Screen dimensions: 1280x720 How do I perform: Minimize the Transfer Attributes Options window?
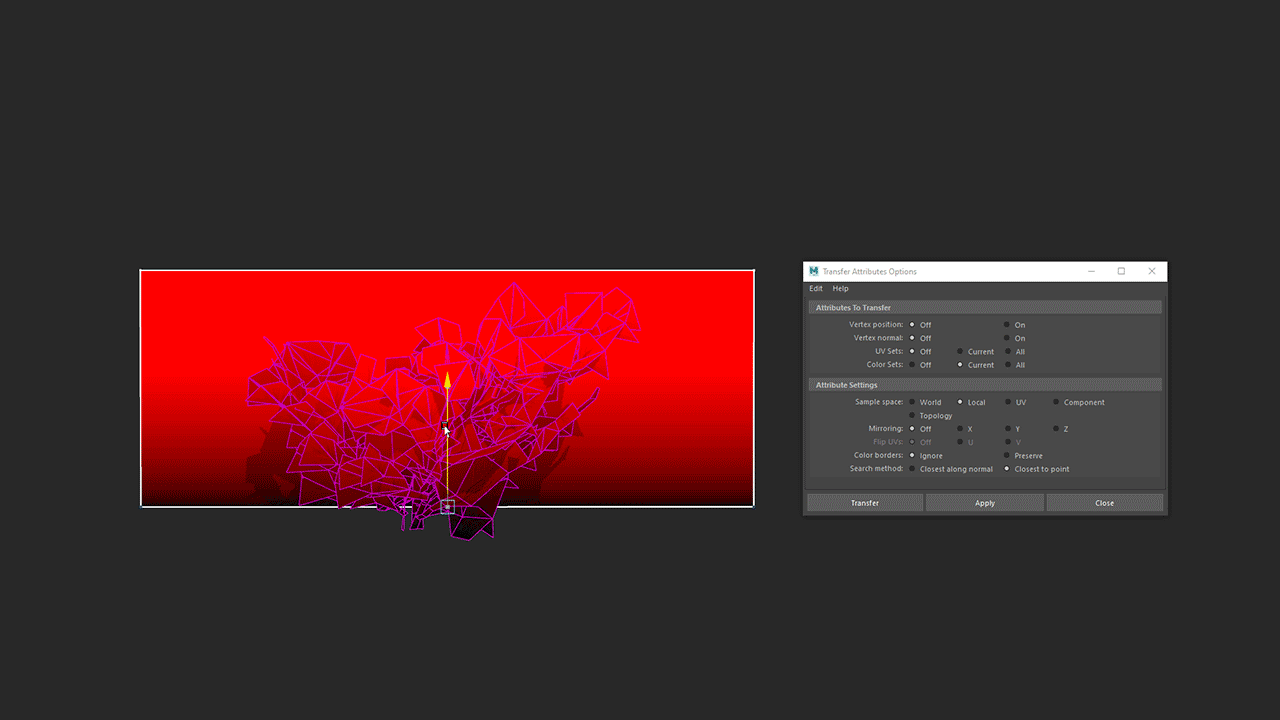1091,271
